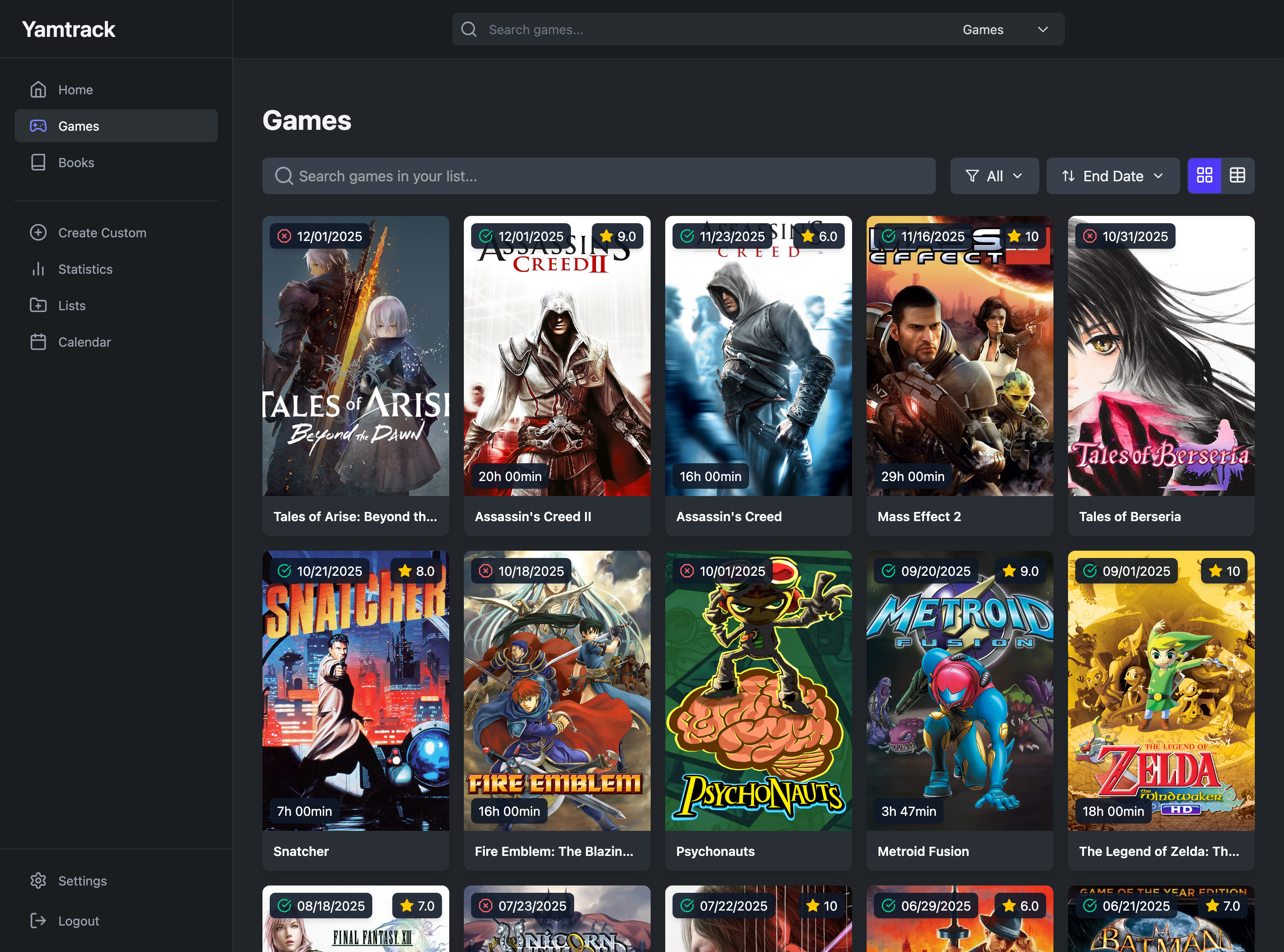
Task: Open Statistics via bar chart icon
Action: pyautogui.click(x=38, y=269)
